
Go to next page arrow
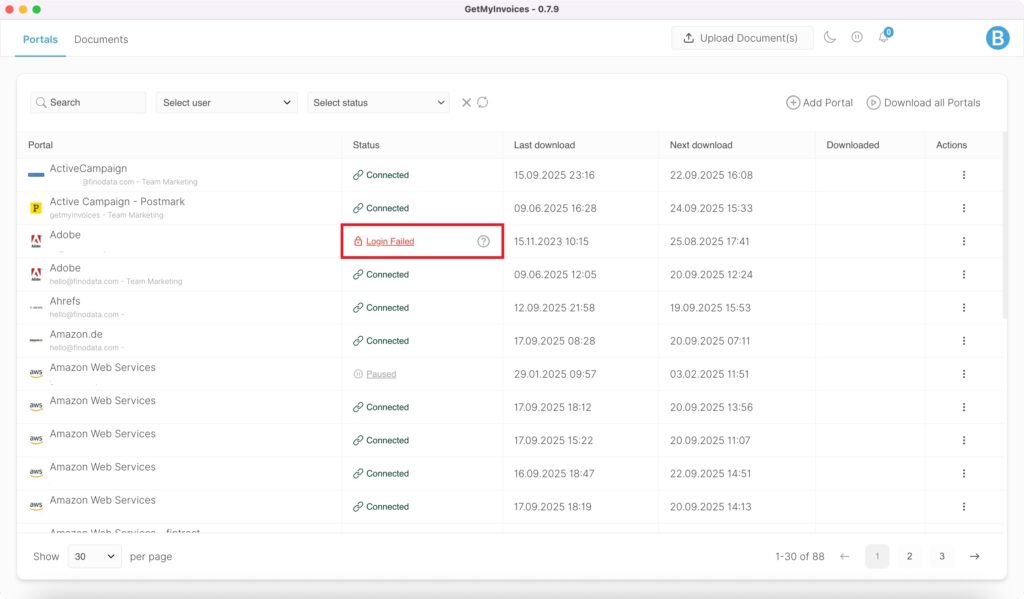click(974, 557)
